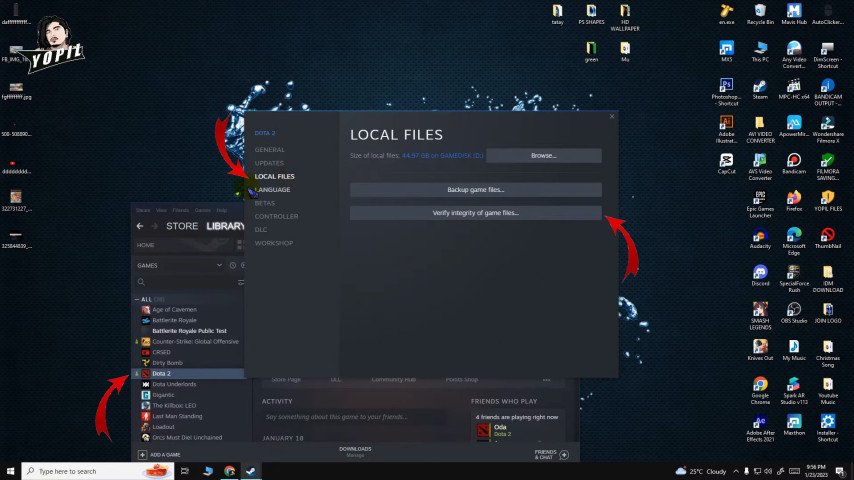Select the Epic Games Launcher desktop icon
The height and width of the screenshot is (480, 854).
coord(760,204)
